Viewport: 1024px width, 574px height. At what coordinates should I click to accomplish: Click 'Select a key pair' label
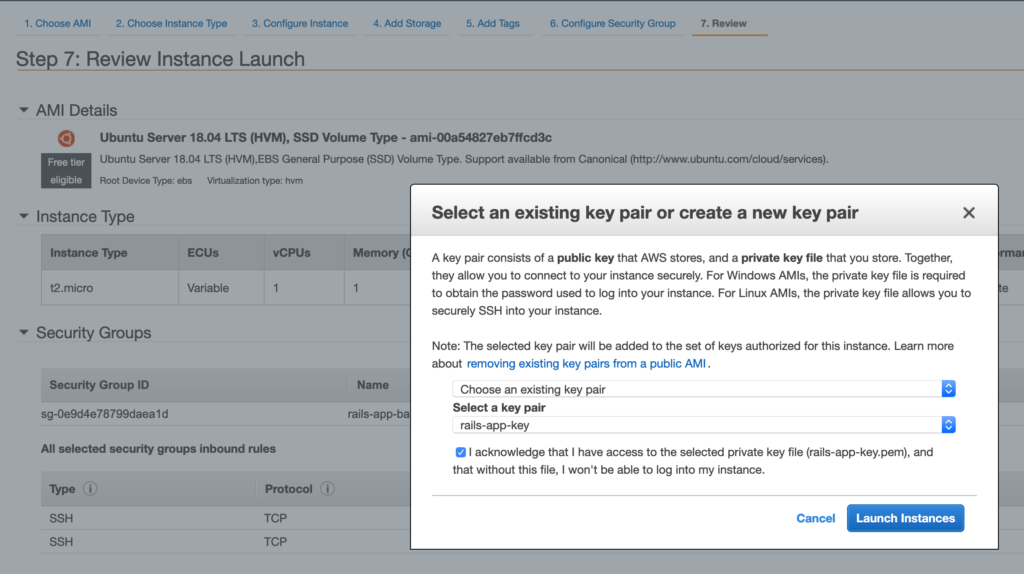tap(499, 407)
